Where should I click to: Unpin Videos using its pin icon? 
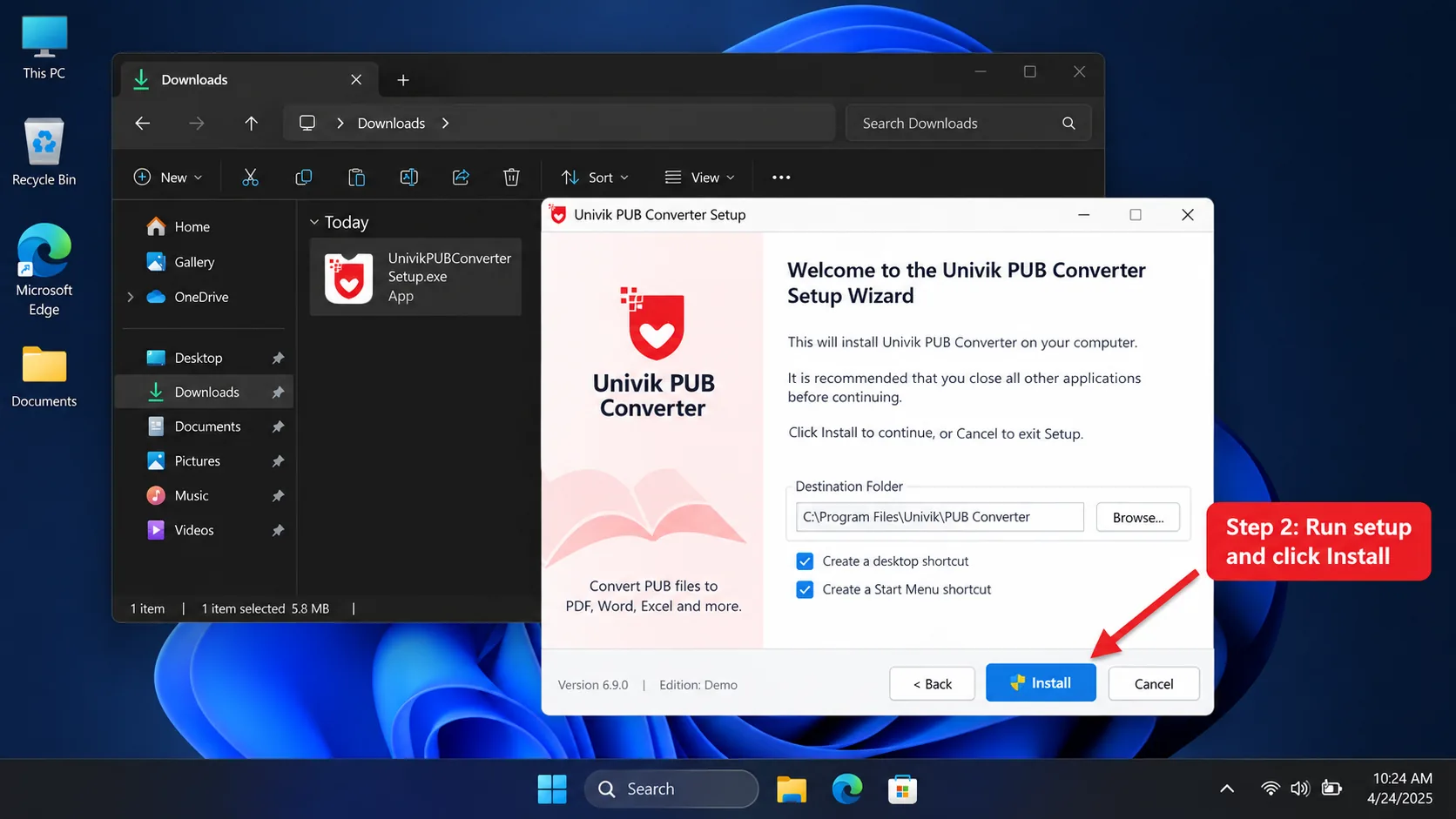point(278,530)
